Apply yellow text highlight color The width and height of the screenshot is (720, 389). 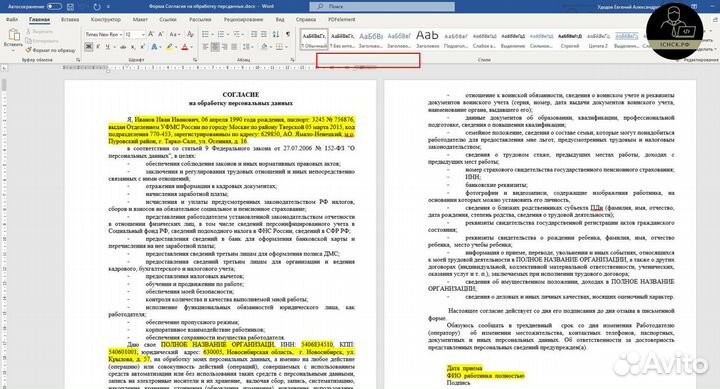pyautogui.click(x=169, y=47)
